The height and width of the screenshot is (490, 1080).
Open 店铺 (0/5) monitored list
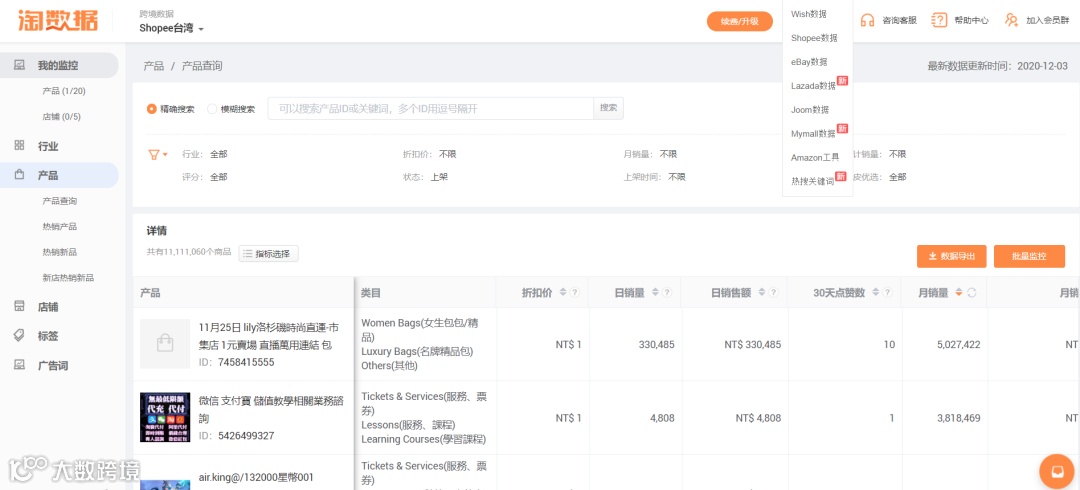61,116
